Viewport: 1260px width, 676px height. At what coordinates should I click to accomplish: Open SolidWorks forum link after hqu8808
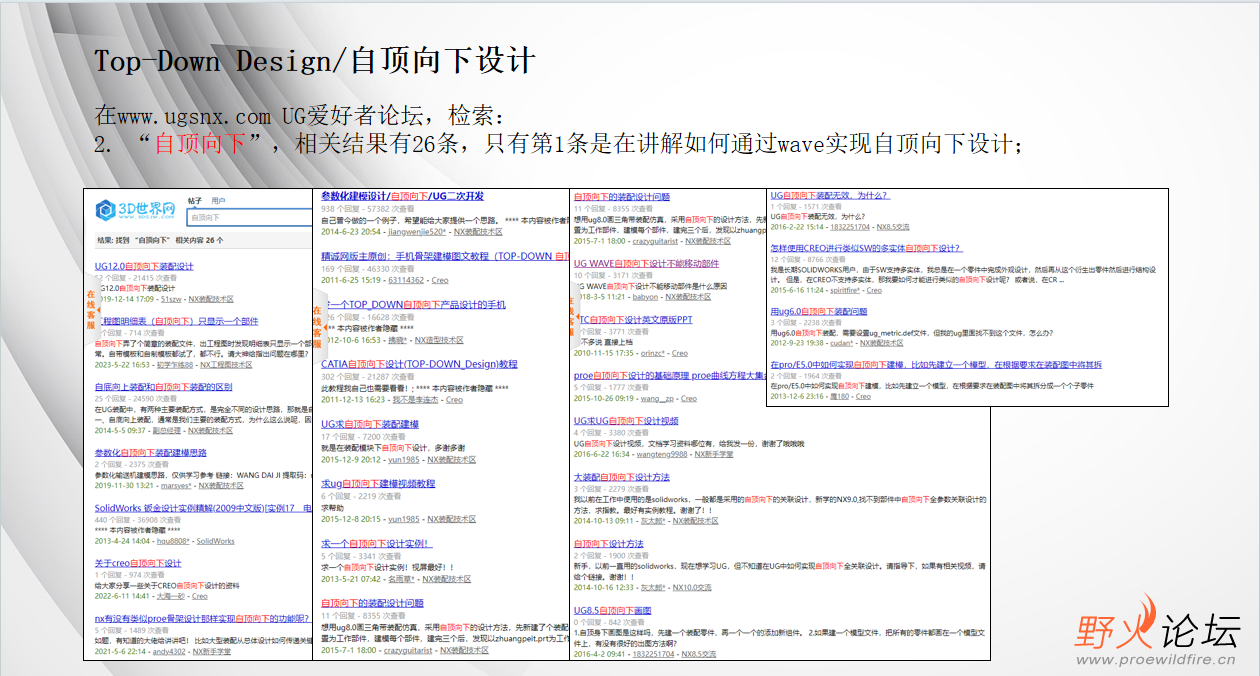[216, 541]
